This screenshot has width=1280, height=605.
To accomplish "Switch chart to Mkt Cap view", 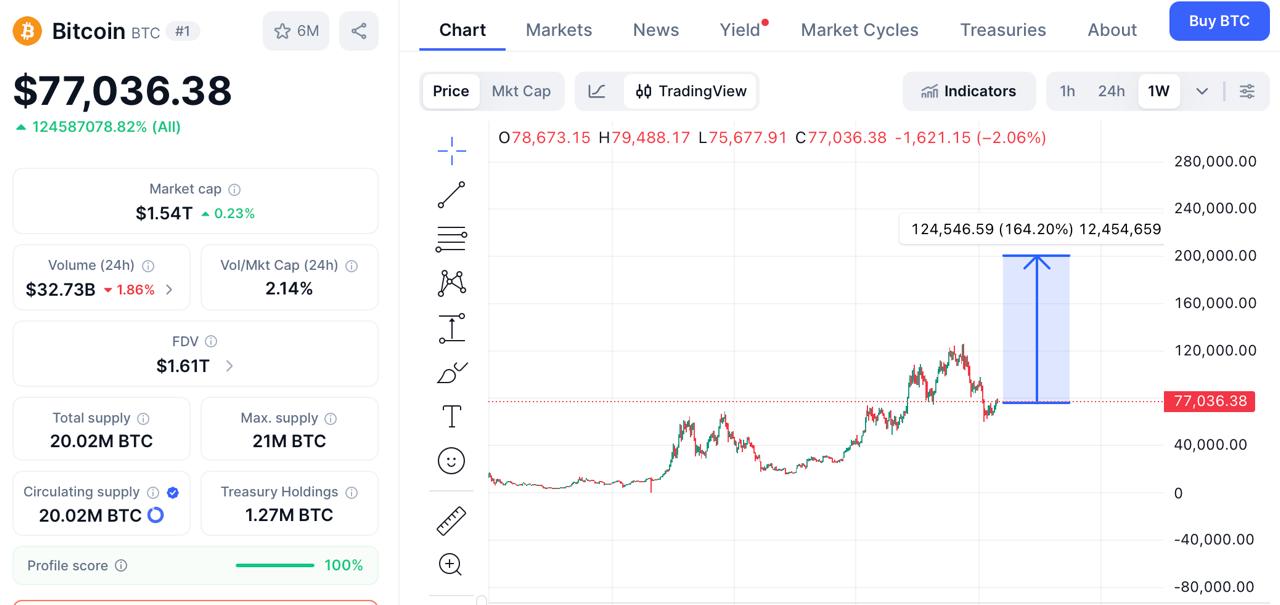I will point(521,91).
